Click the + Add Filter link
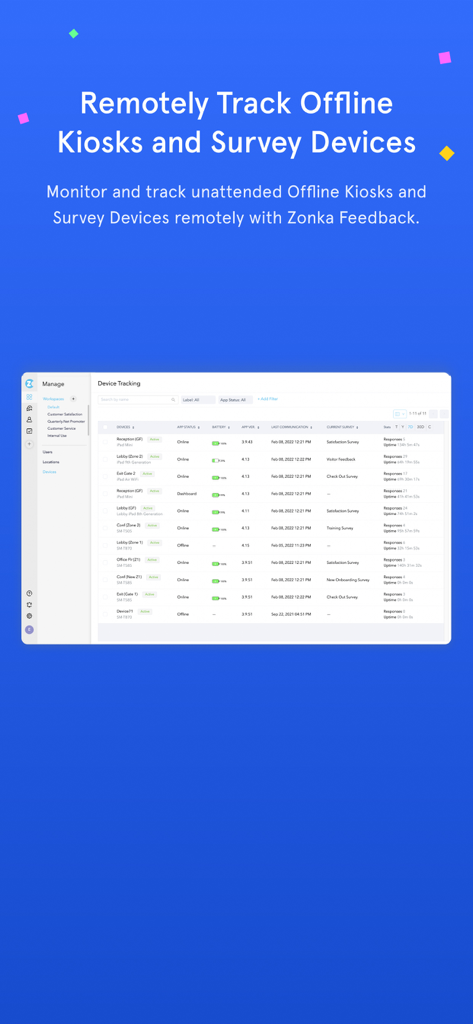The image size is (473, 1024). click(x=267, y=399)
